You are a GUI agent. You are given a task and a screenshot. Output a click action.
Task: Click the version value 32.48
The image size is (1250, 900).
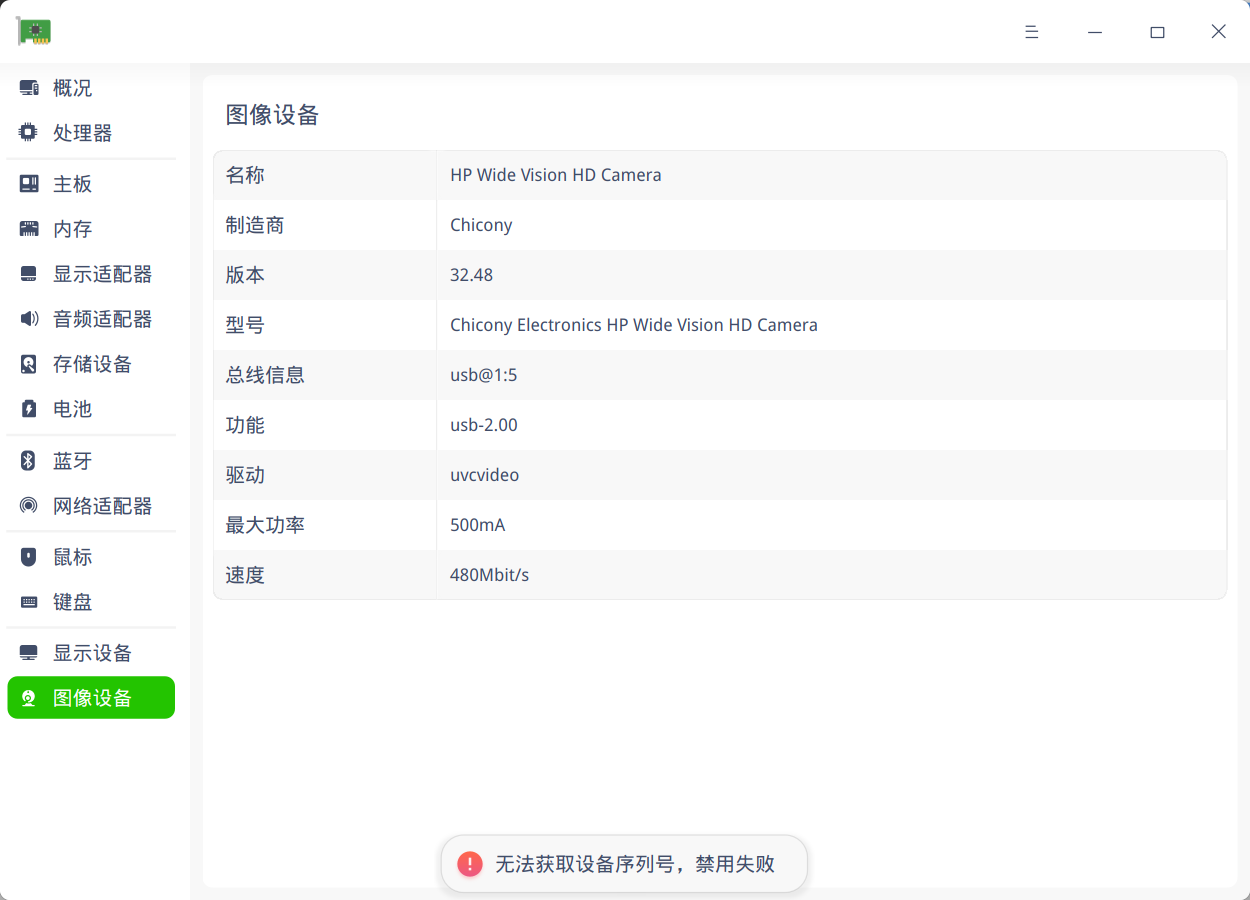(x=471, y=275)
